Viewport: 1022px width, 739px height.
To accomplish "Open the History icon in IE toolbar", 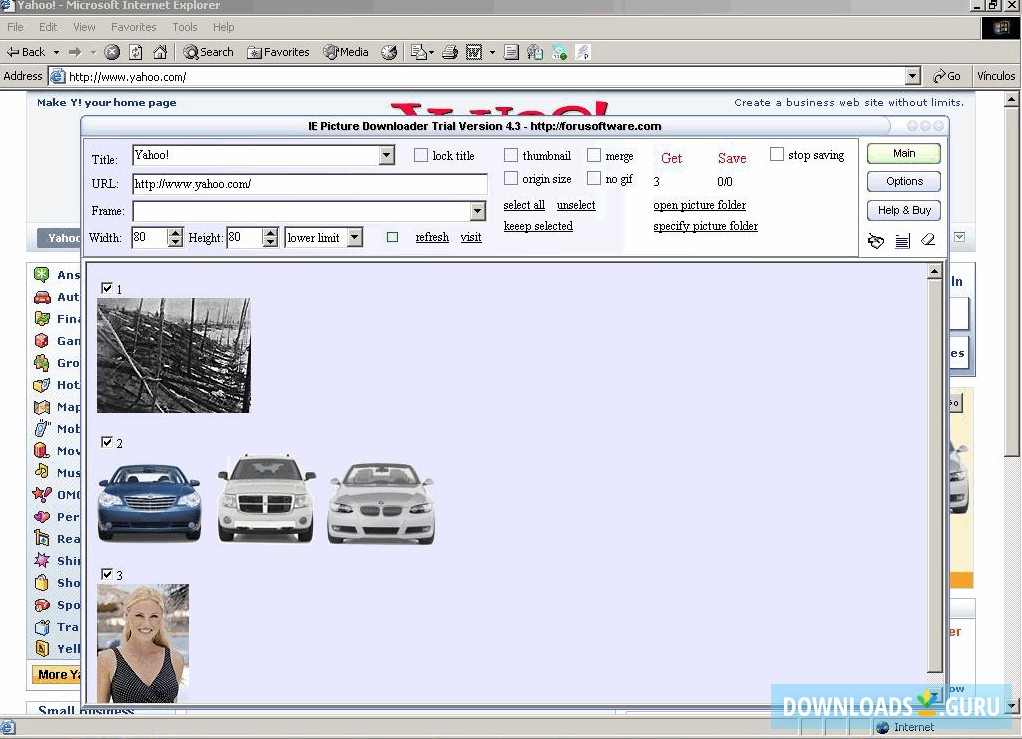I will [389, 52].
